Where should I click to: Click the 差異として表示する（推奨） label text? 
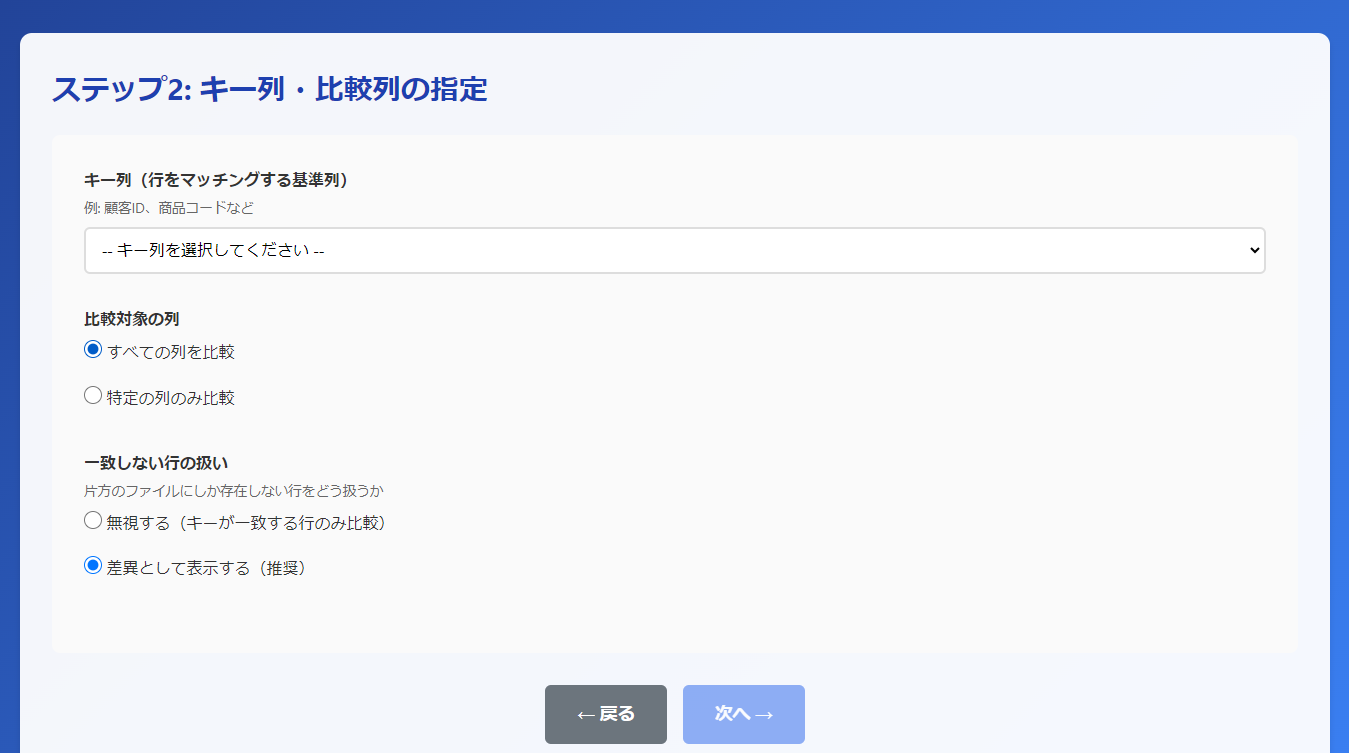206,568
